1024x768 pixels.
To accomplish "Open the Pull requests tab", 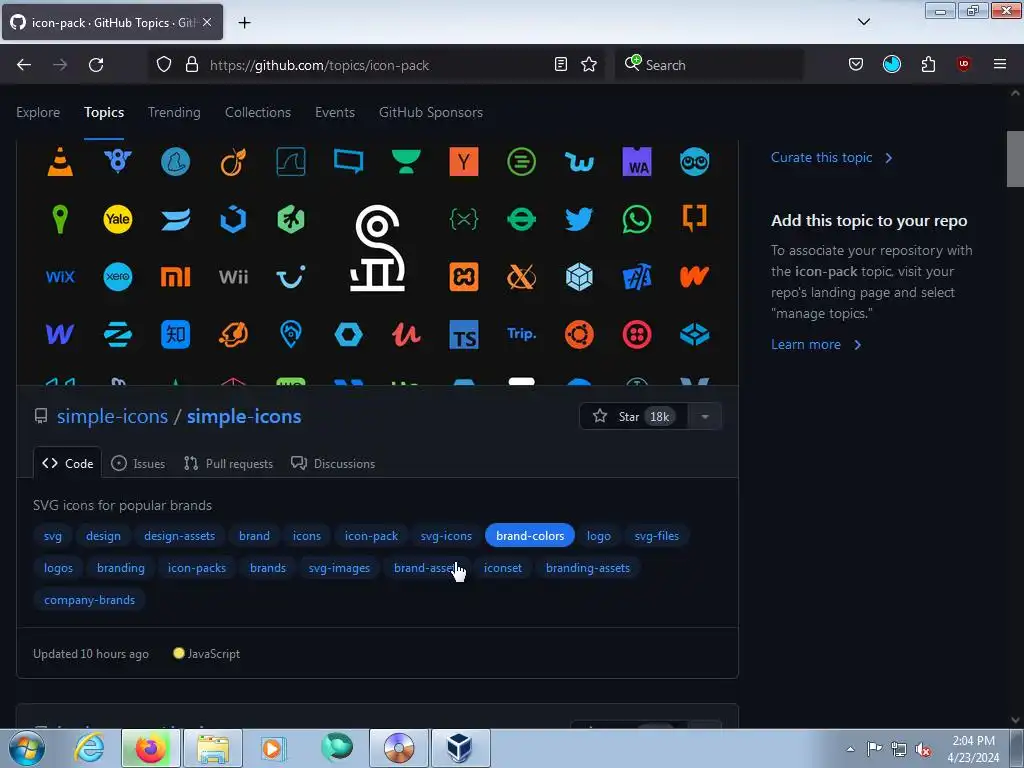I will [229, 464].
